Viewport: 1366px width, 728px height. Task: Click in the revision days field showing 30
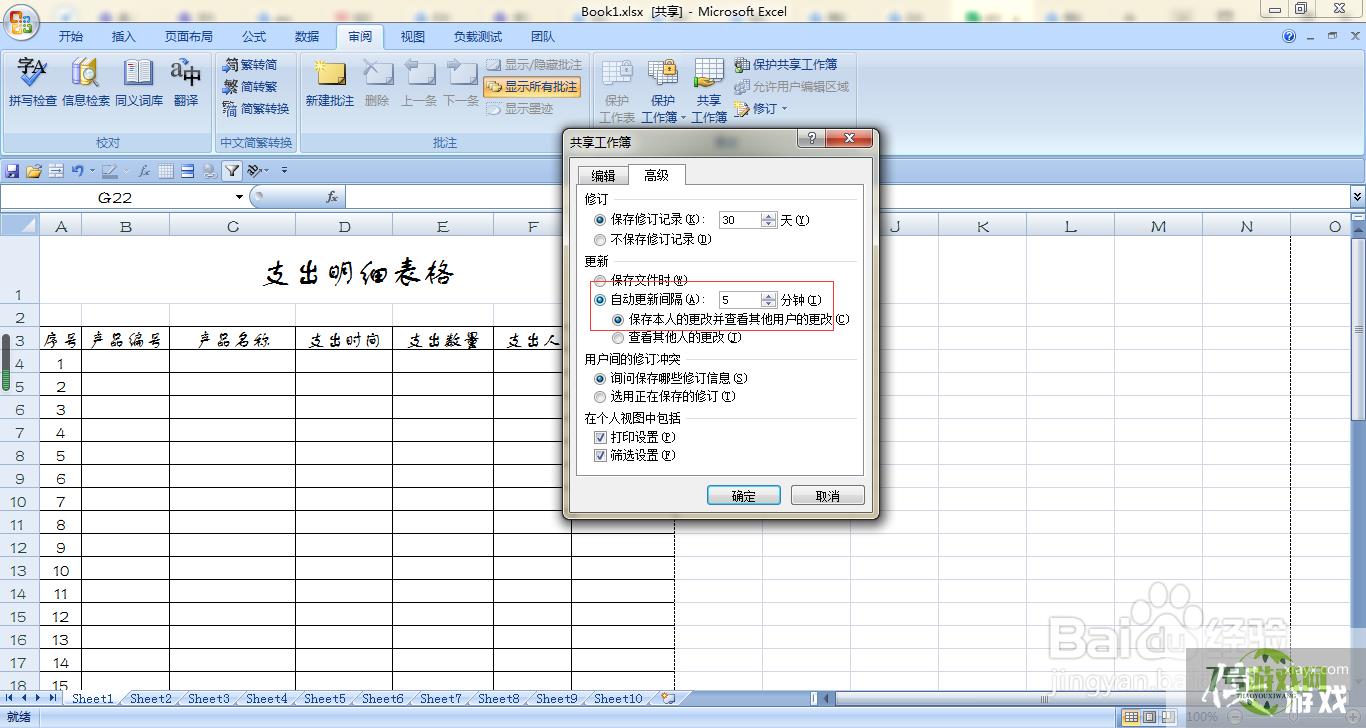point(740,220)
